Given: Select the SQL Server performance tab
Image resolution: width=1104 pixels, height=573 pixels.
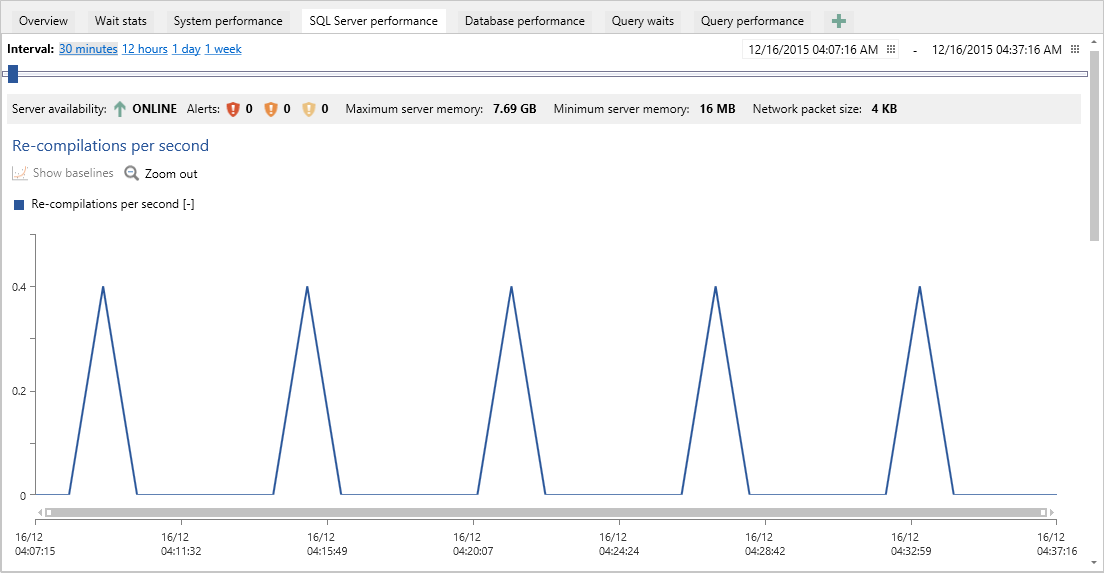Looking at the screenshot, I should click(x=373, y=21).
